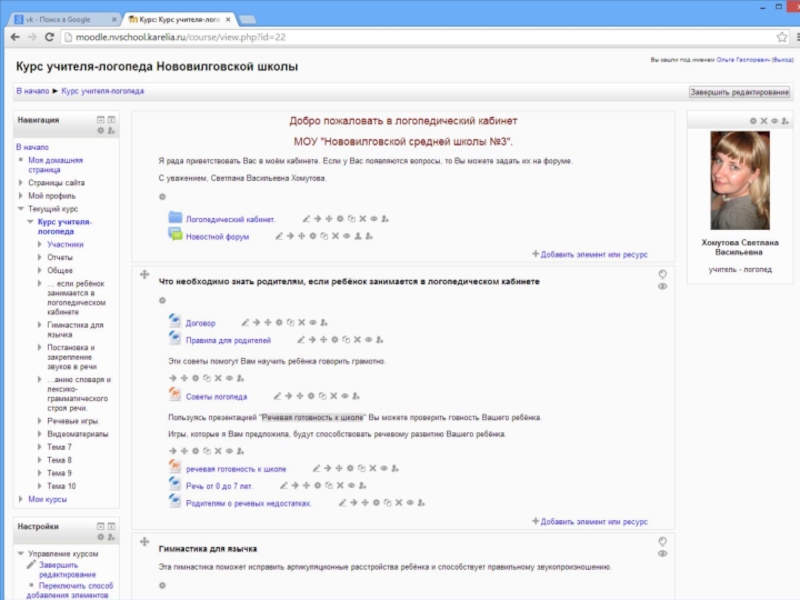Click settings gear for Родителям о речевых недостатках

(x=376, y=503)
